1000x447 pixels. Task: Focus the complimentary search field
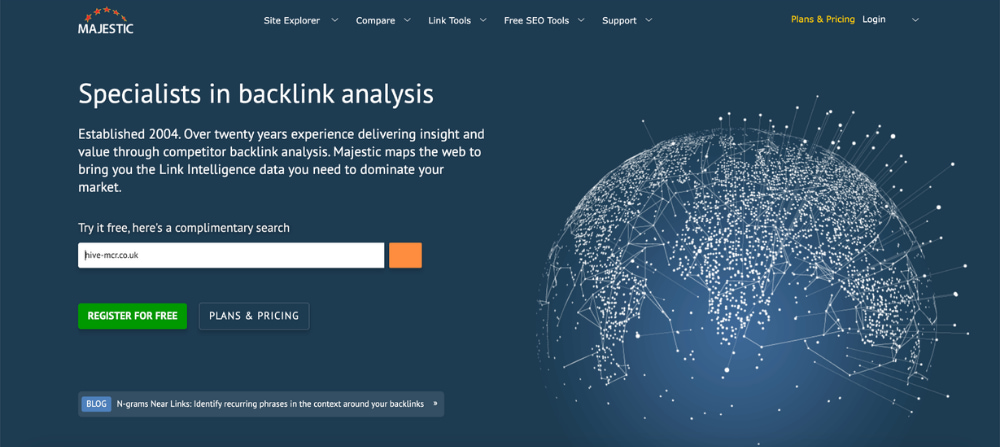pos(231,255)
